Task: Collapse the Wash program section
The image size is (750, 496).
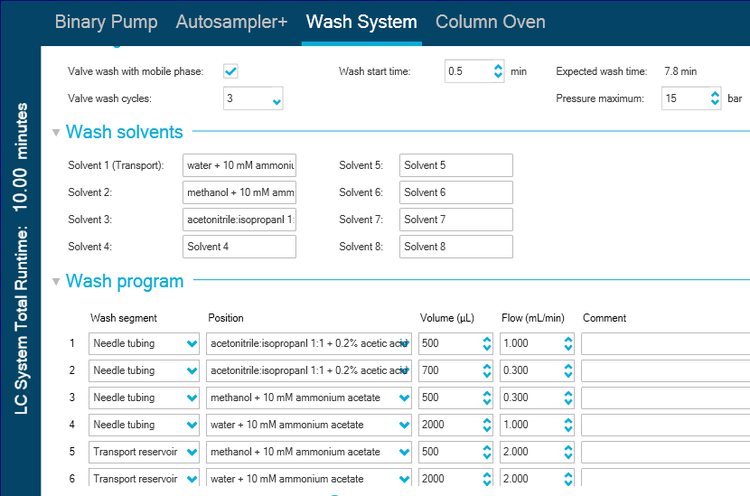Action: pyautogui.click(x=56, y=281)
